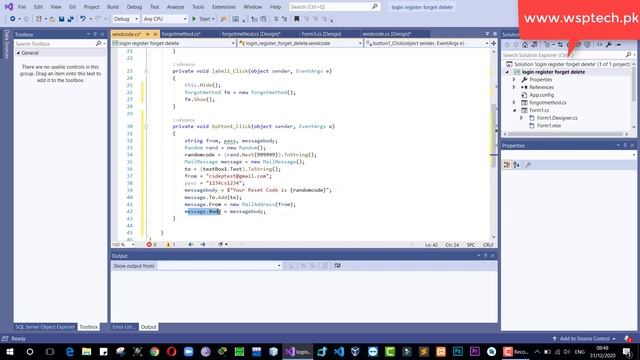Click the Undo arrow icon
Viewport: 640px width, 360px height.
(83, 19)
